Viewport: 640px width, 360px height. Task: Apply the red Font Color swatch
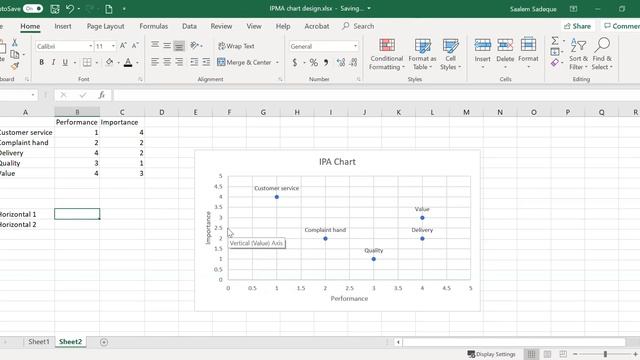[x=128, y=62]
